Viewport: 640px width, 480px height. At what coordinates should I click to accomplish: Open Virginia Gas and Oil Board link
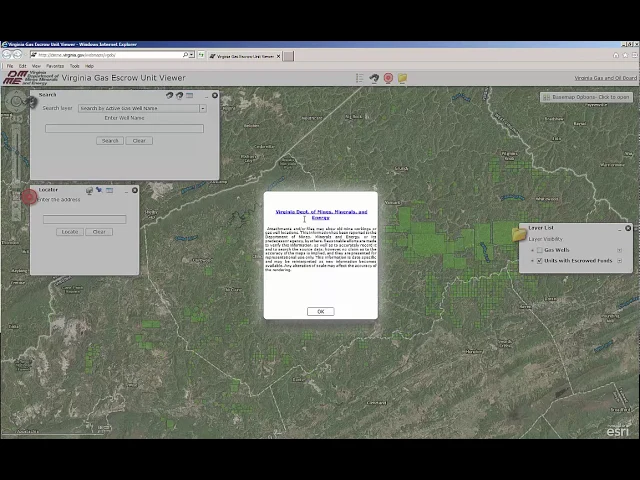tap(605, 78)
